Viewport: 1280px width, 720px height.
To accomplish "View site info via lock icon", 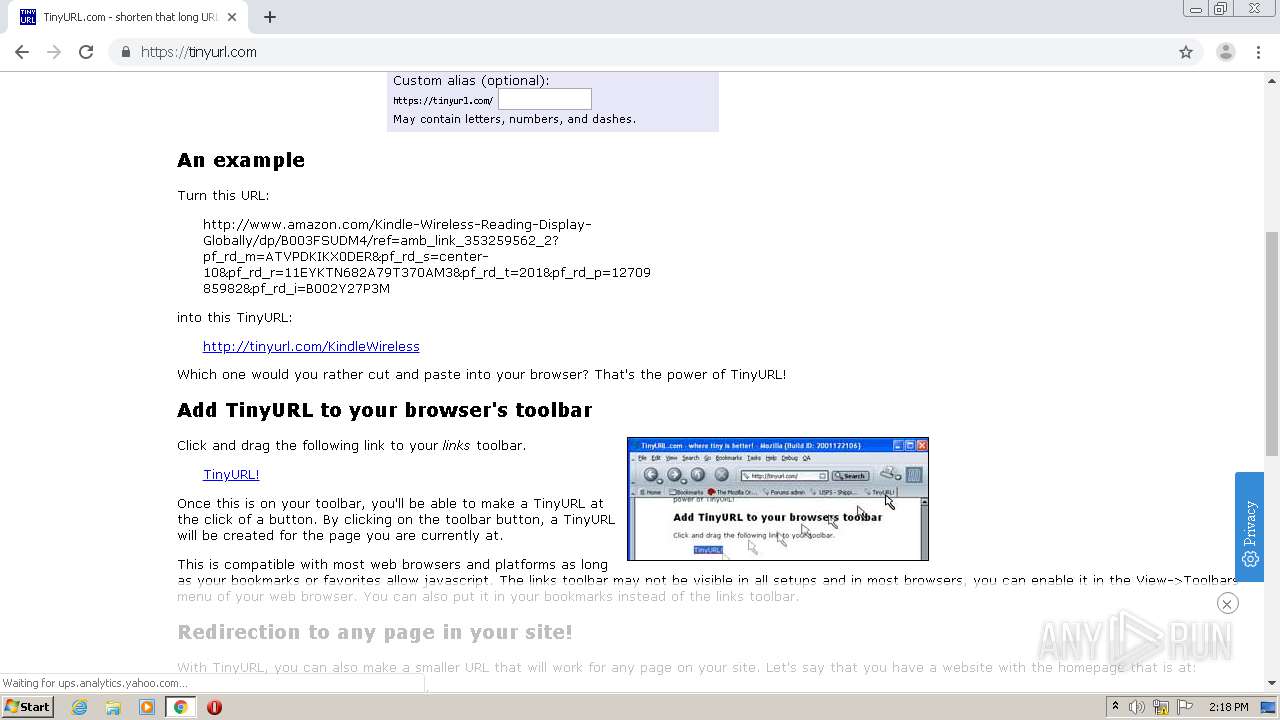I will (x=126, y=52).
